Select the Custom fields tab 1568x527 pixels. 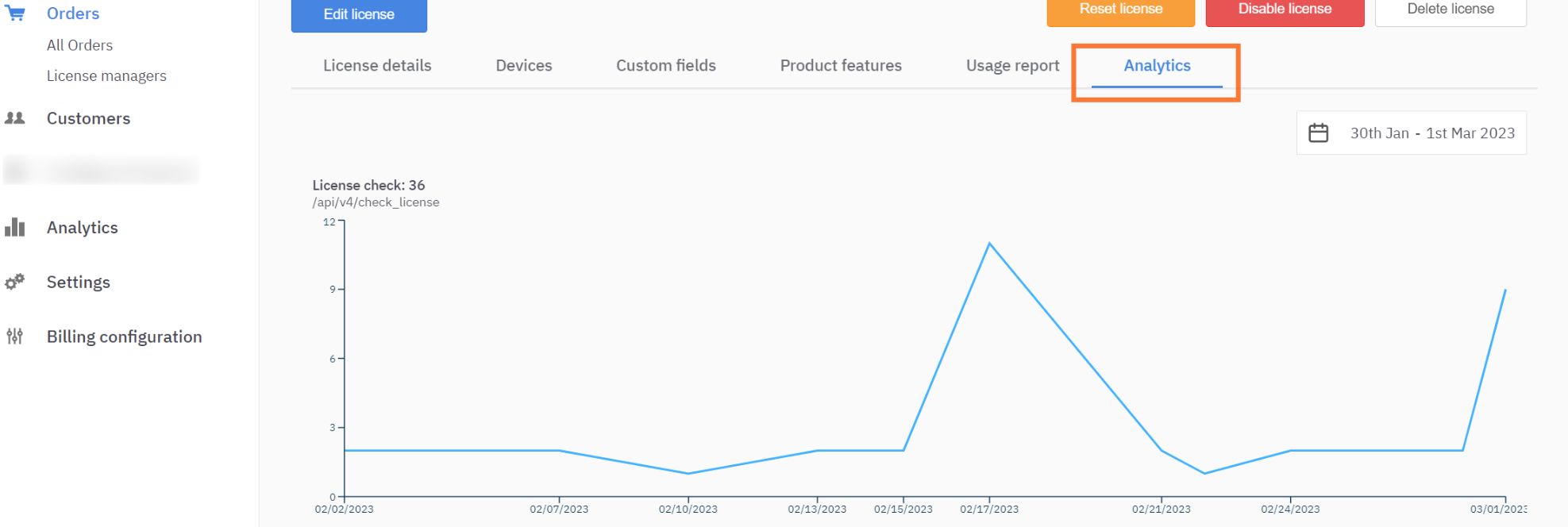(x=665, y=66)
